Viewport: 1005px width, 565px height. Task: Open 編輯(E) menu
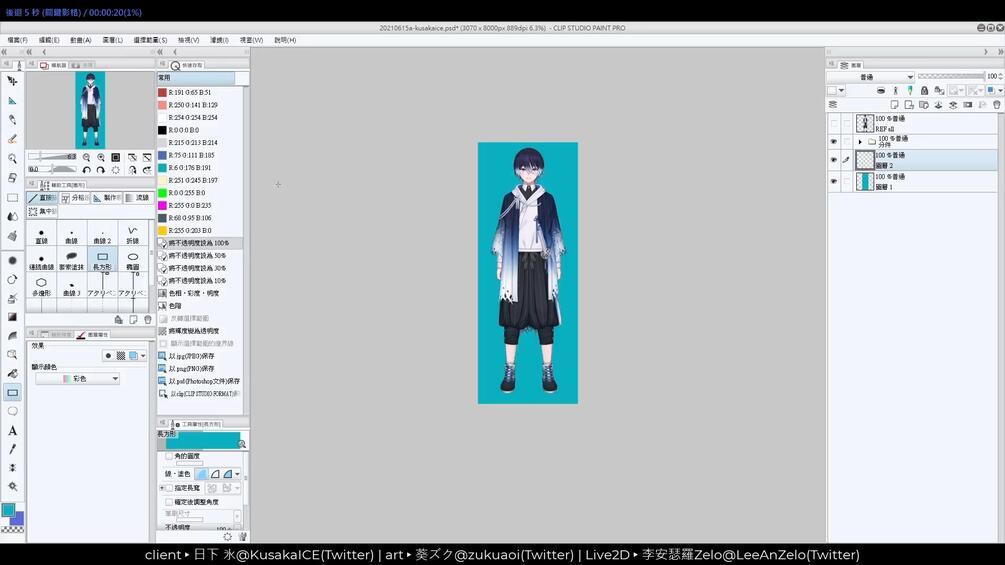pos(49,40)
